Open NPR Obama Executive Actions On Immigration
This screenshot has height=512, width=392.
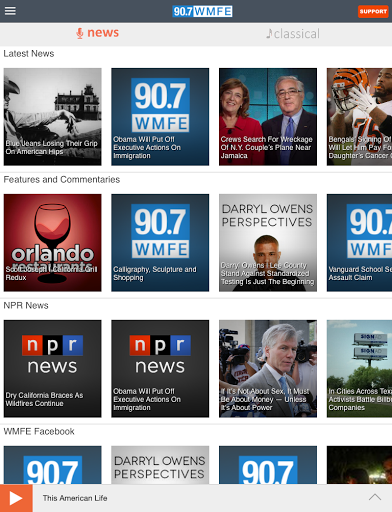[160, 369]
